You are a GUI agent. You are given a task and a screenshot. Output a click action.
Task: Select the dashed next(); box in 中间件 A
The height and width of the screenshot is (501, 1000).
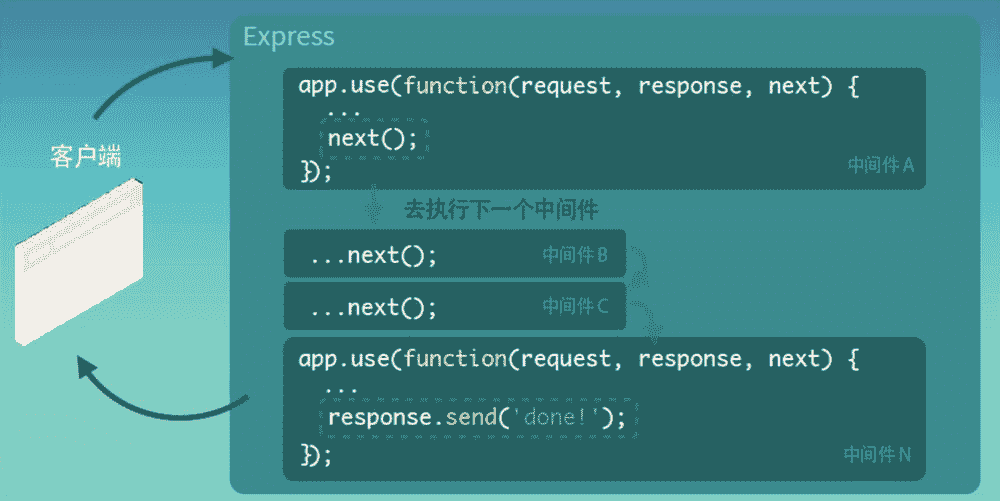coord(373,139)
